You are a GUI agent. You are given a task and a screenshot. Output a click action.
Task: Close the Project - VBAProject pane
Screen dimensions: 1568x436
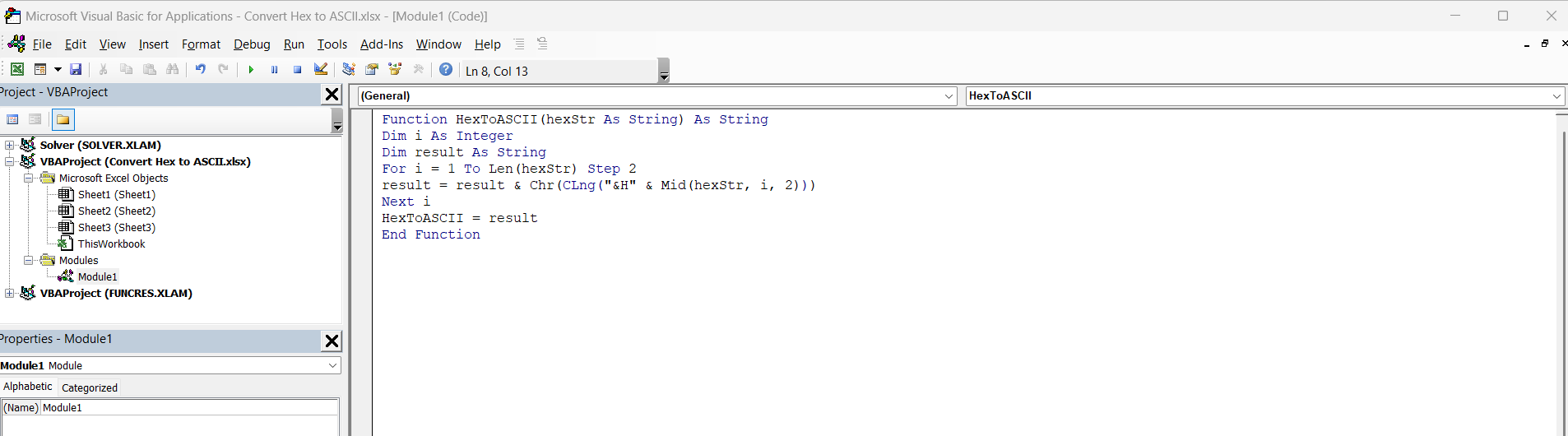[x=332, y=95]
